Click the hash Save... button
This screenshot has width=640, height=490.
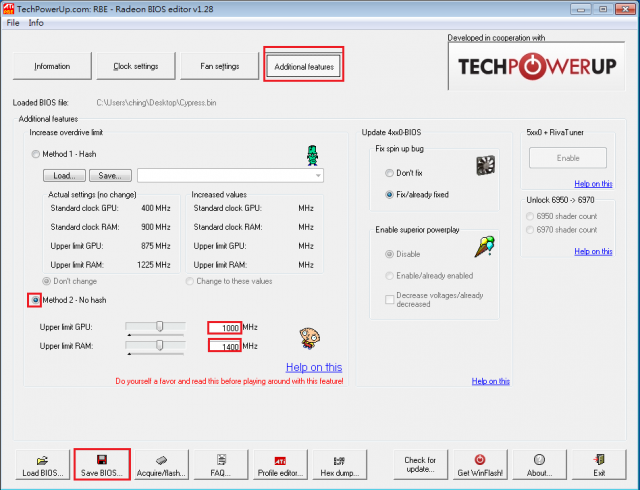click(x=110, y=176)
